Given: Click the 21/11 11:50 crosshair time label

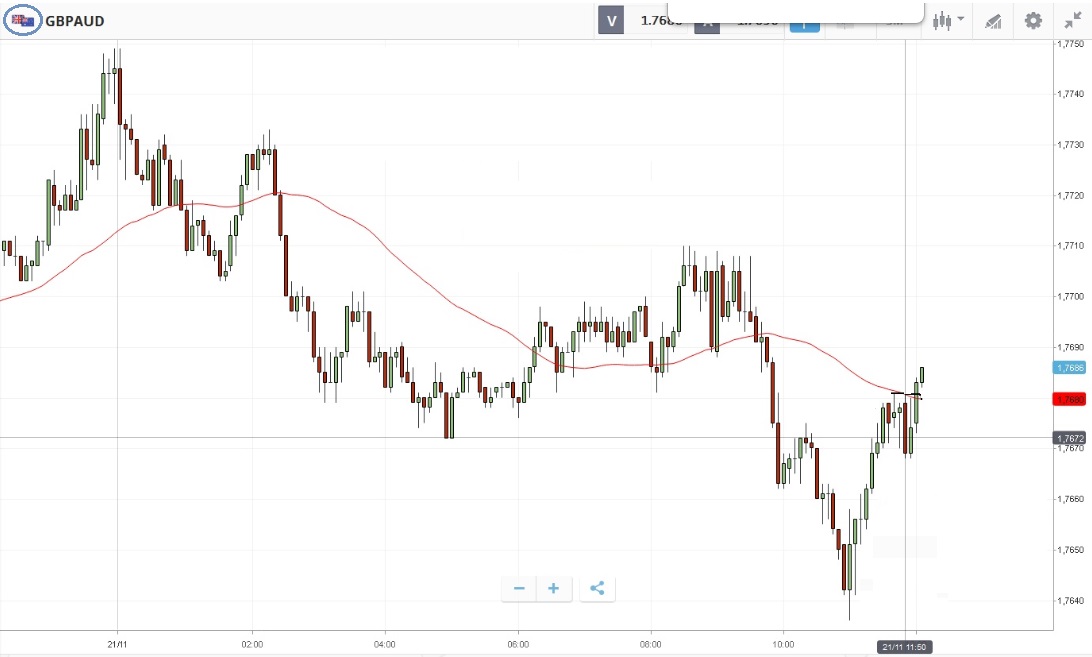Looking at the screenshot, I should click(x=906, y=647).
